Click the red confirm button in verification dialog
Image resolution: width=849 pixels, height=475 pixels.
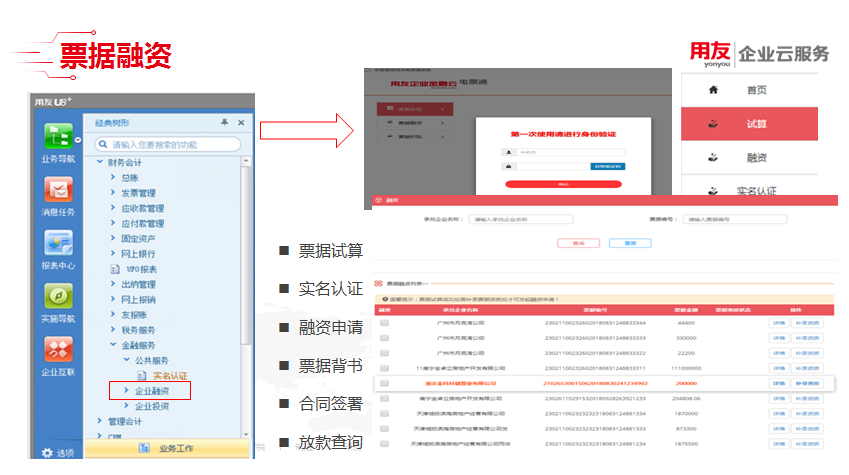coord(563,184)
